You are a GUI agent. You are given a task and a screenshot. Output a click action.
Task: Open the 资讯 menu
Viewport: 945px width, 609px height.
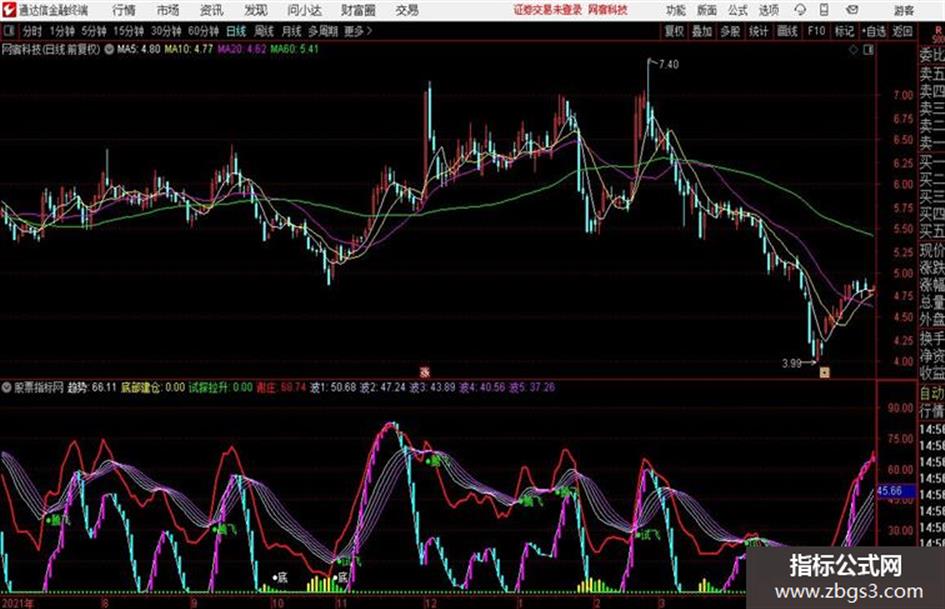pos(212,10)
